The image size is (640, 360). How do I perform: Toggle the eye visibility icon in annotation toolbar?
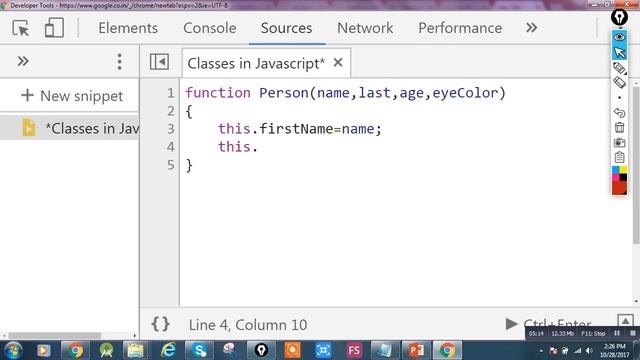[619, 37]
